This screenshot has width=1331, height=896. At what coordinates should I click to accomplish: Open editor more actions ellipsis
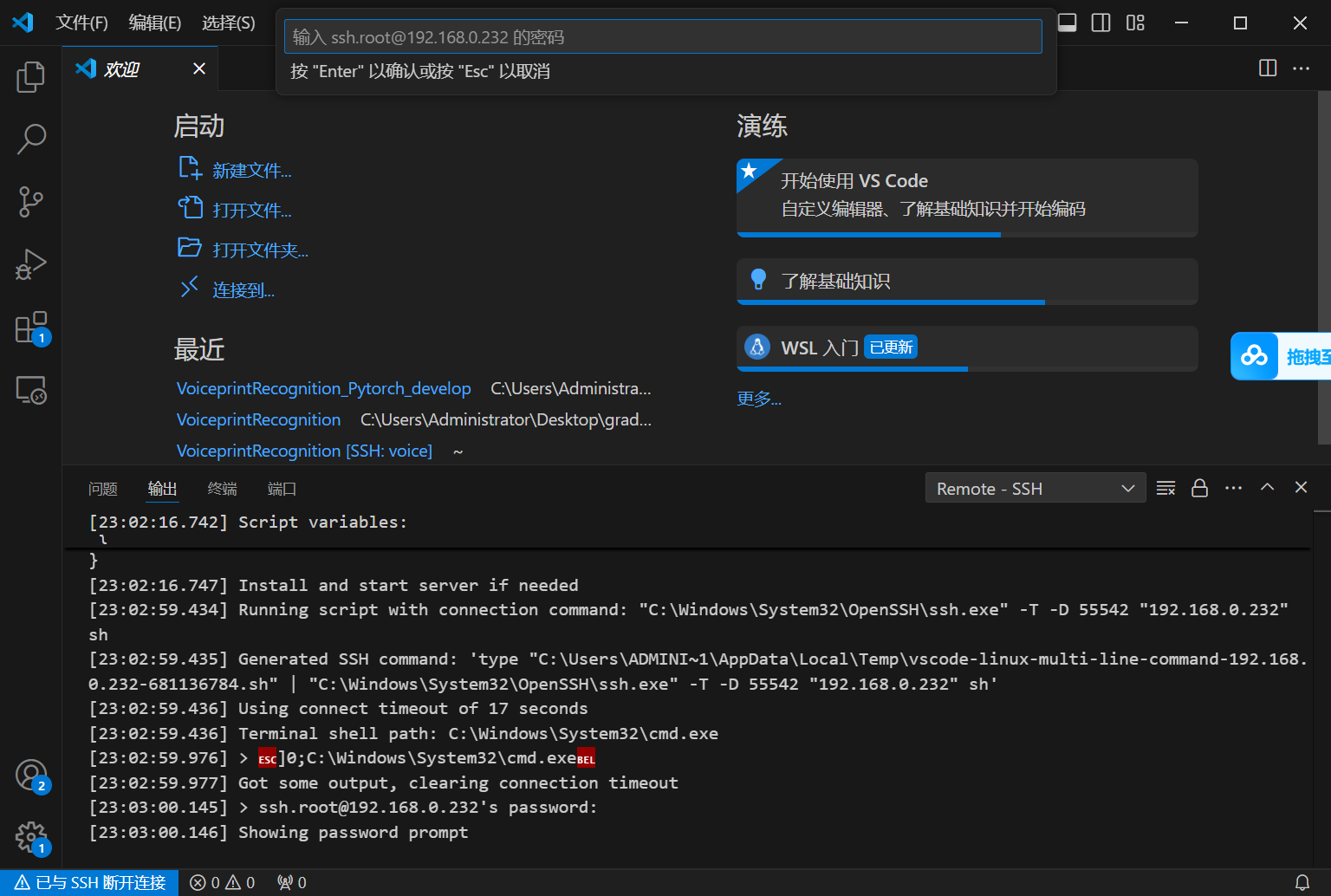coord(1302,68)
